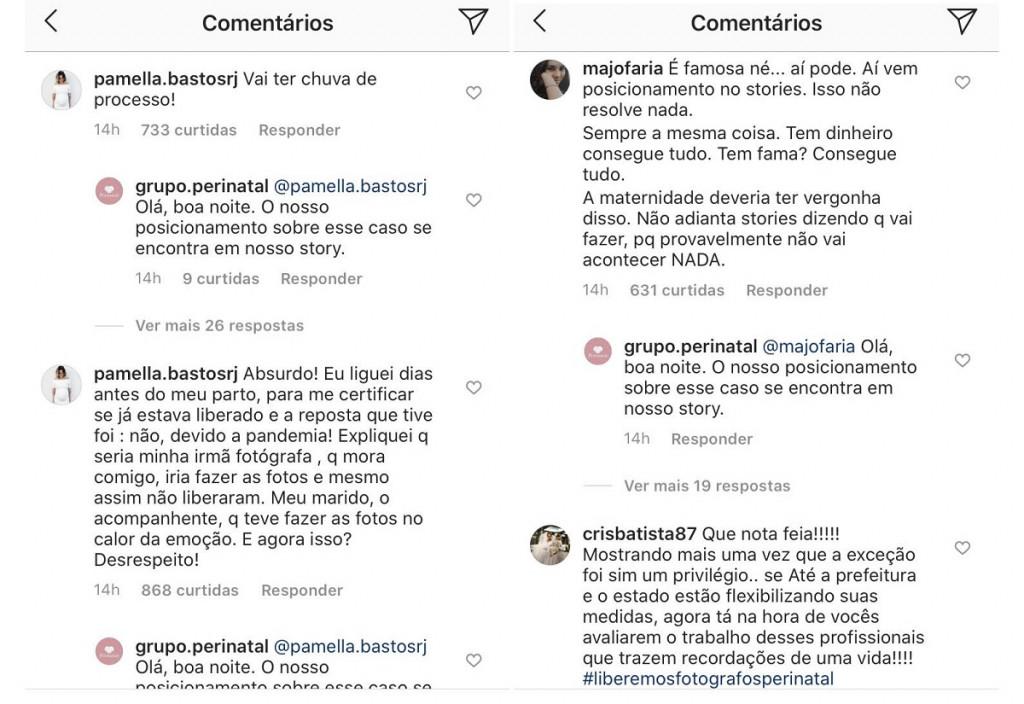The height and width of the screenshot is (704, 1024).
Task: Open direct share icon in right screen
Action: [x=961, y=21]
